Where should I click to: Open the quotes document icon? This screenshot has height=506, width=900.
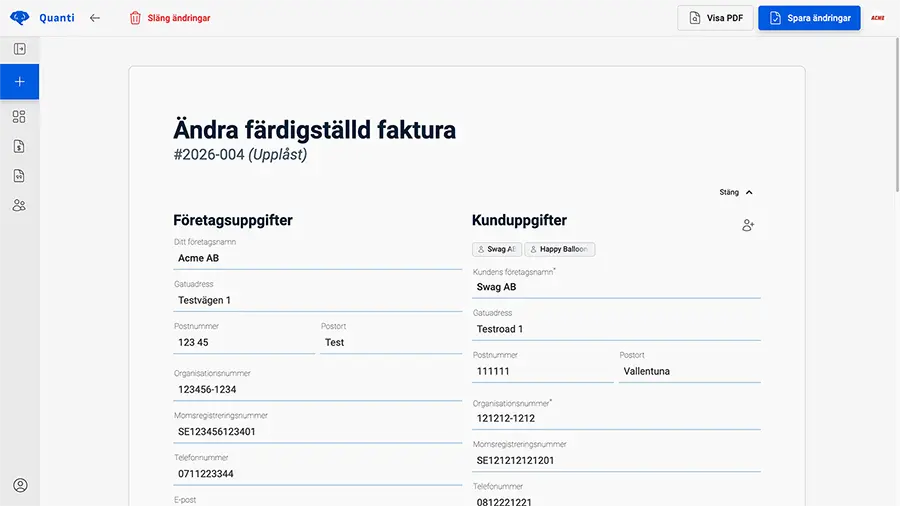tap(19, 176)
